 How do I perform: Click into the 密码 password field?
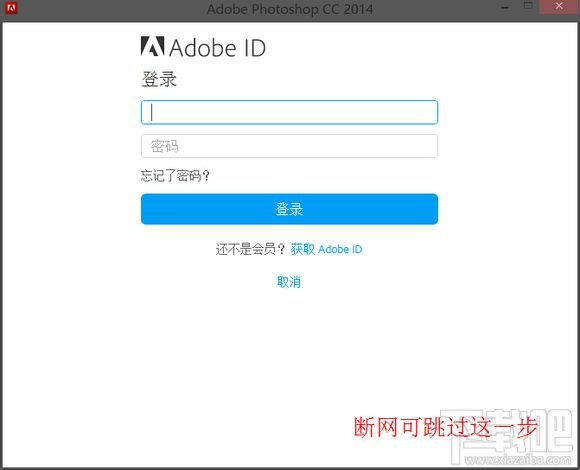click(289, 146)
